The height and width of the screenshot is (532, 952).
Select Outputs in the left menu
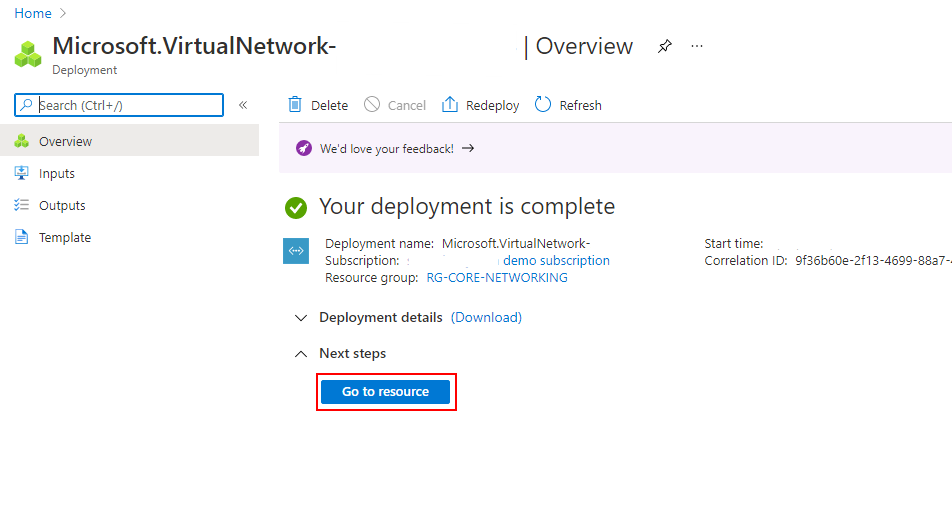pyautogui.click(x=62, y=205)
